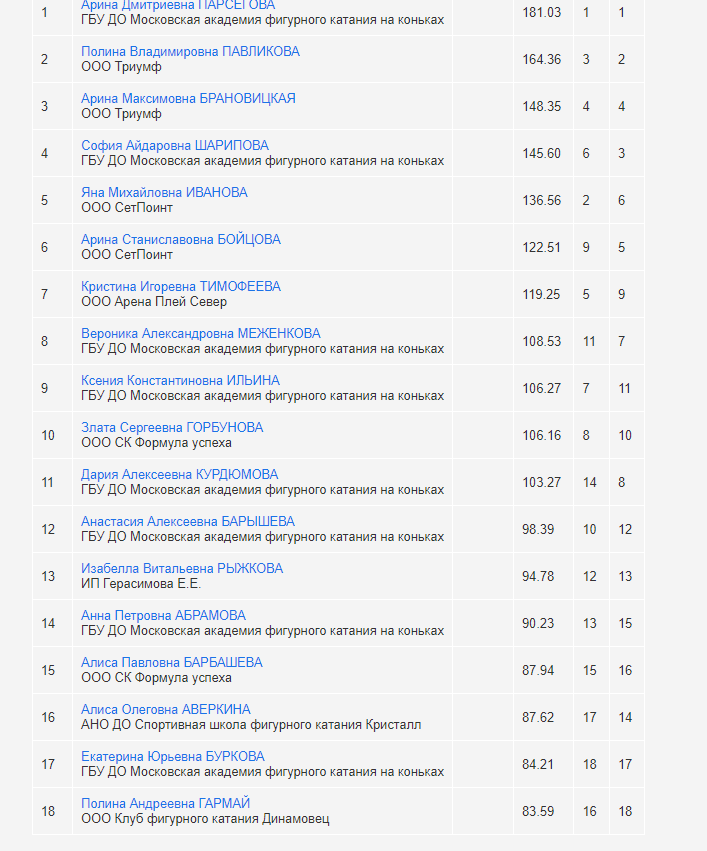Image resolution: width=707 pixels, height=851 pixels.
Task: Open Алиса Павловна БАРБАШЕВА link
Action: click(171, 663)
